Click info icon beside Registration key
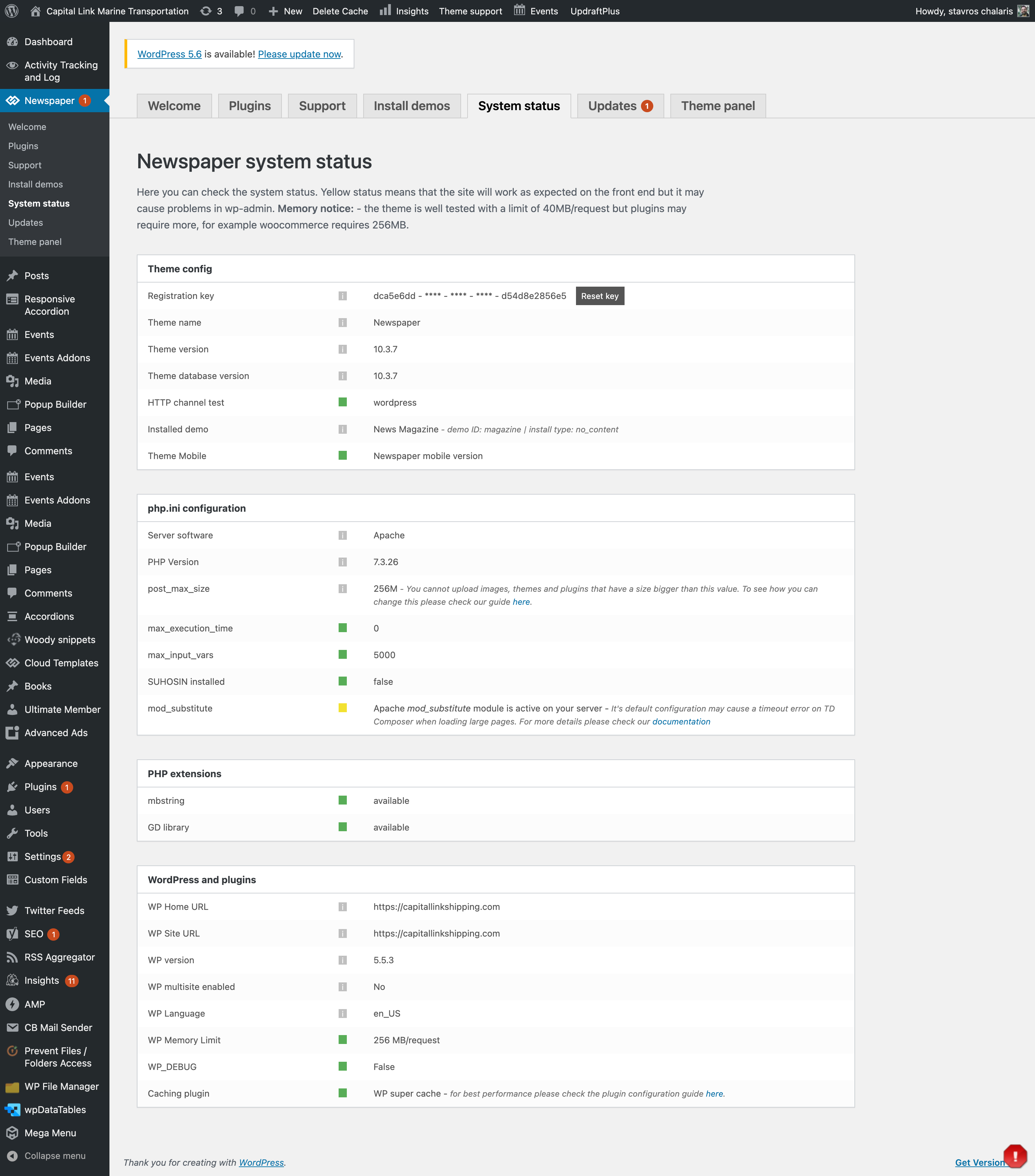The height and width of the screenshot is (1176, 1035). (x=342, y=296)
